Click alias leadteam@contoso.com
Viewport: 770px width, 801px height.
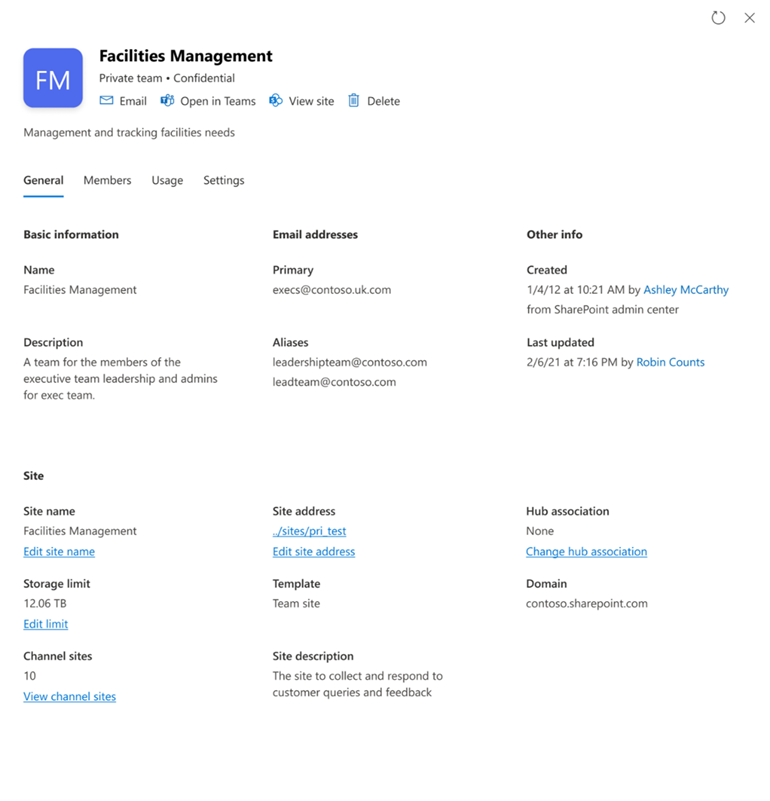334,382
